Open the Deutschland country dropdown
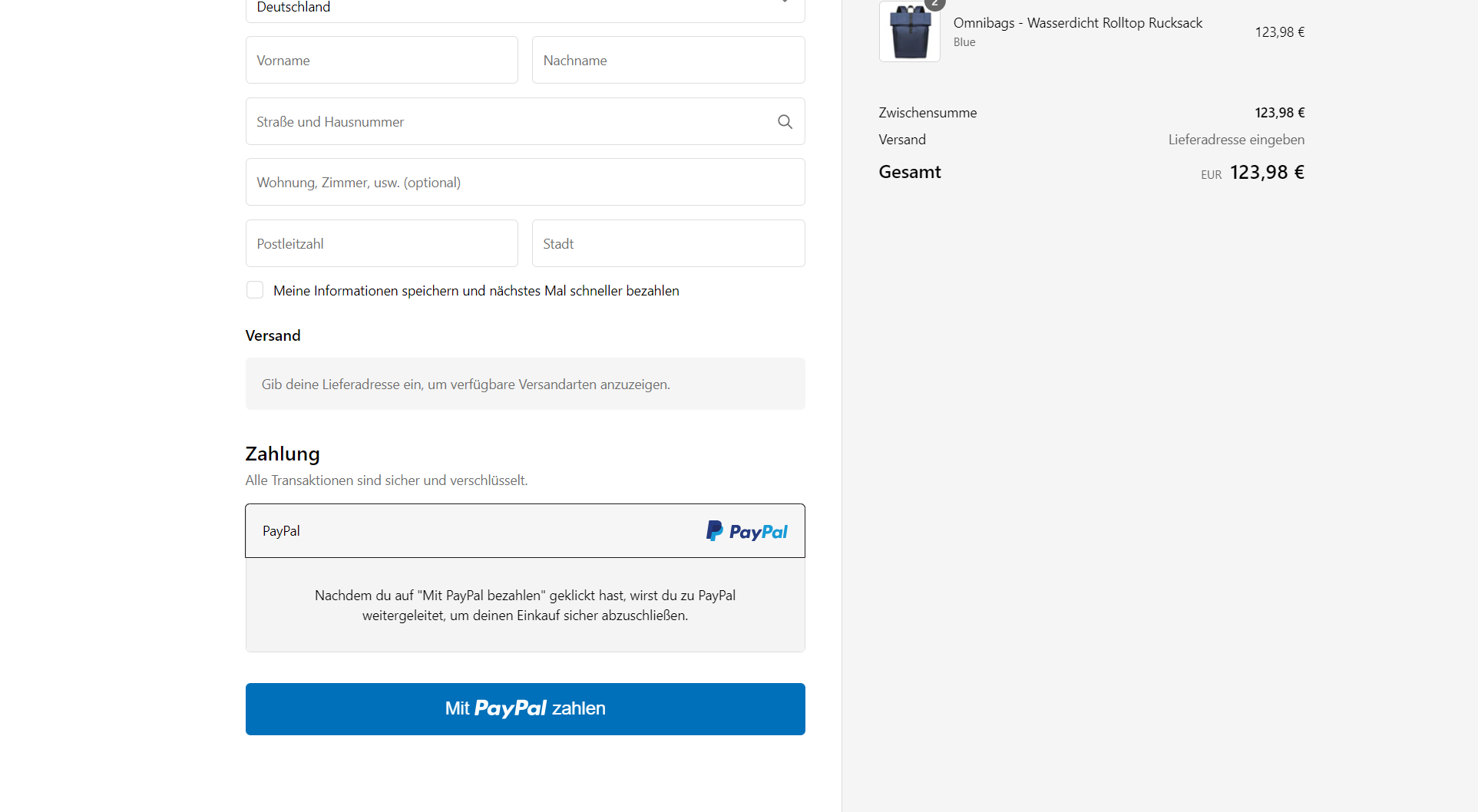 click(525, 8)
